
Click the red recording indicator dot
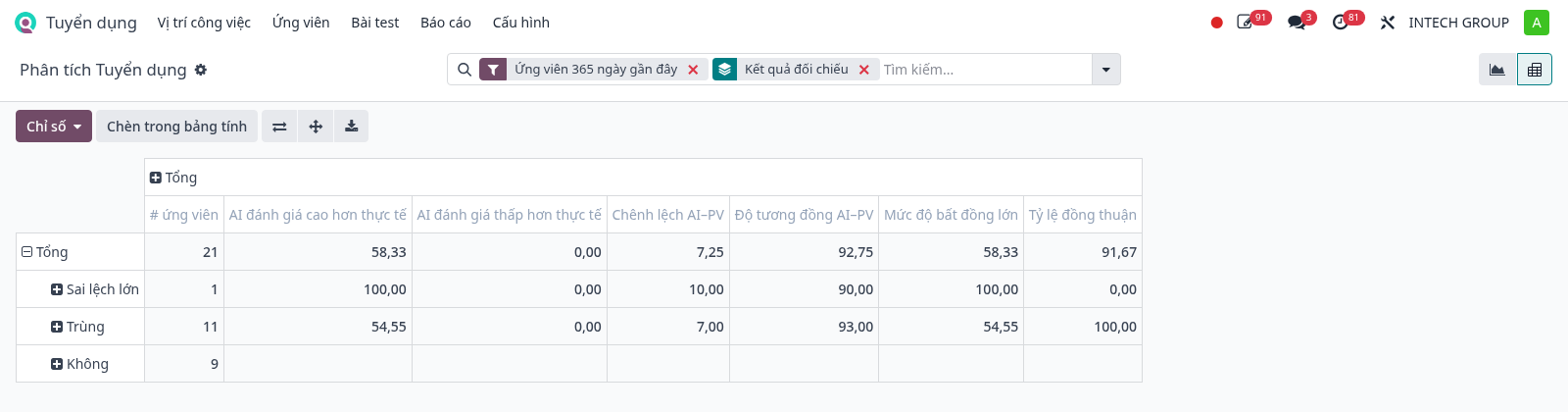[x=1216, y=23]
